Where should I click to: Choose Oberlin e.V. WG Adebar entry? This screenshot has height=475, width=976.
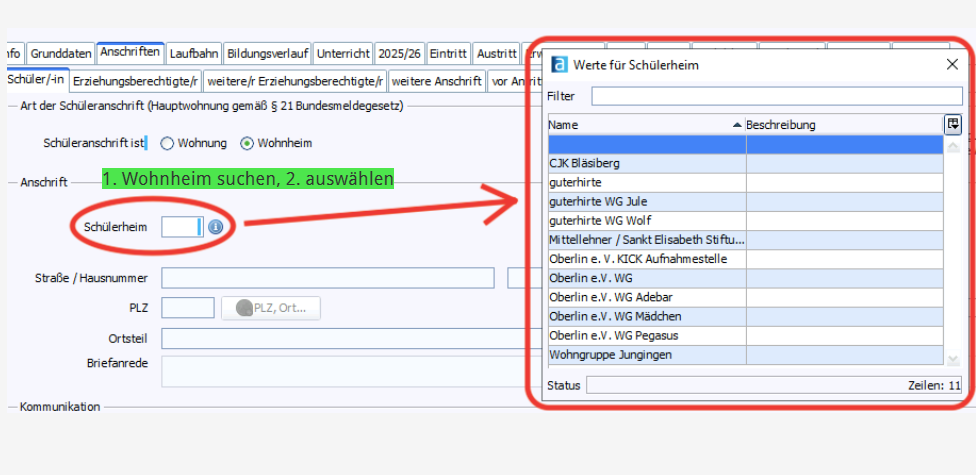click(x=646, y=297)
